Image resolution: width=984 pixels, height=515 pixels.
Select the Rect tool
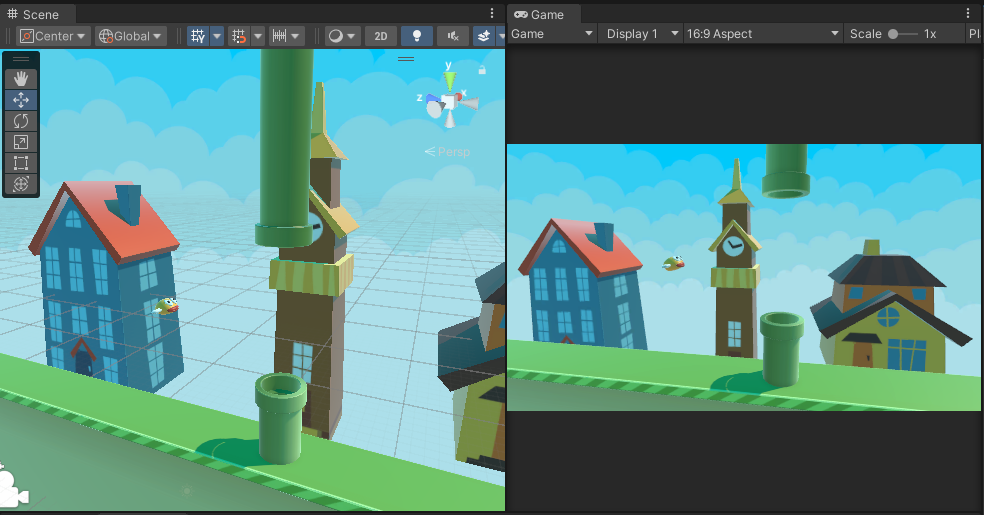(x=21, y=163)
